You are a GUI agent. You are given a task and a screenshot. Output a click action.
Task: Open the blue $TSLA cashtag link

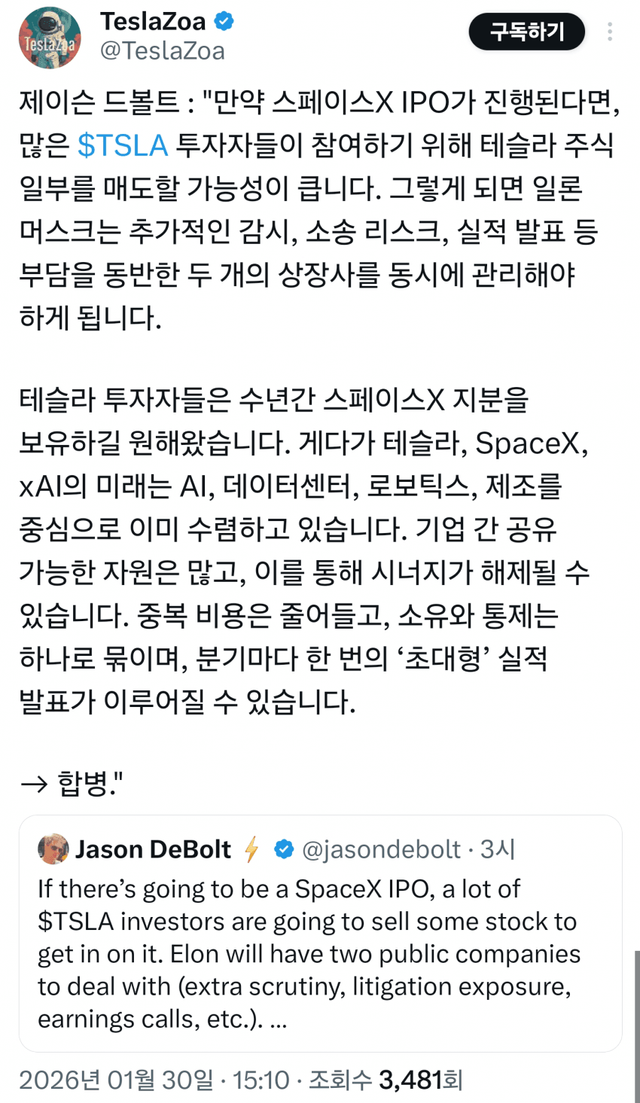pyautogui.click(x=123, y=146)
